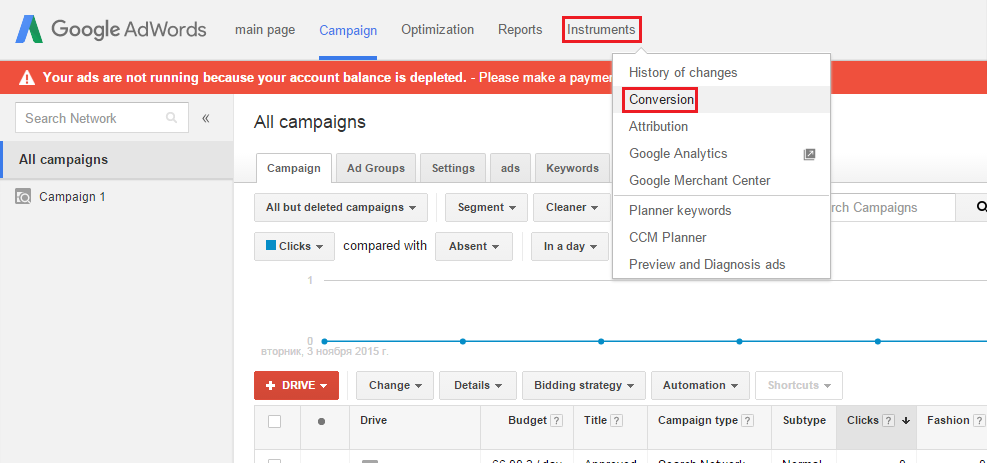This screenshot has height=463, width=987.
Task: Collapse the sidebar with double-chevron icon
Action: click(205, 118)
